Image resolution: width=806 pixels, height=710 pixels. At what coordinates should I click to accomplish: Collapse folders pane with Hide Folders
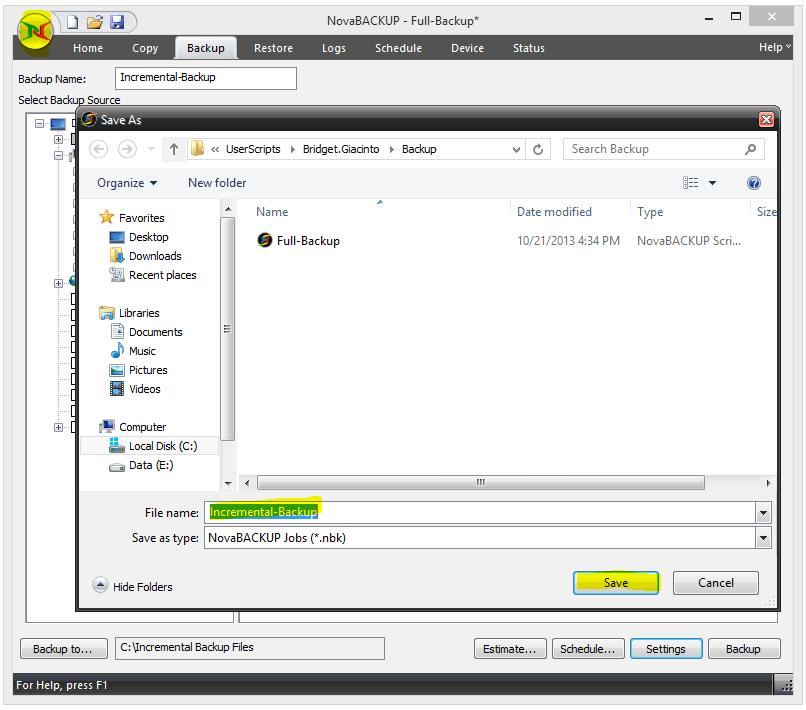pyautogui.click(x=133, y=586)
